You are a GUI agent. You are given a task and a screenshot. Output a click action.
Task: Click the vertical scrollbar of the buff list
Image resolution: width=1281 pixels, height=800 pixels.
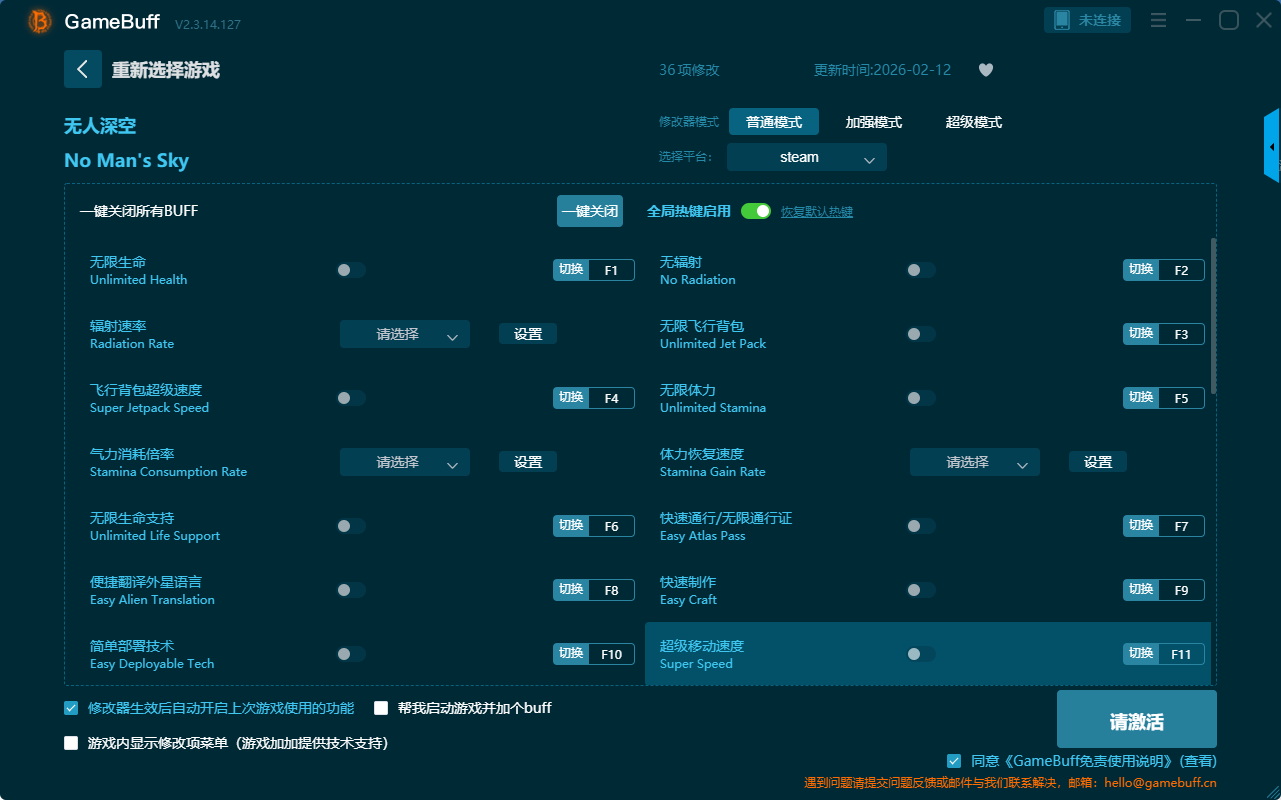coord(1214,315)
